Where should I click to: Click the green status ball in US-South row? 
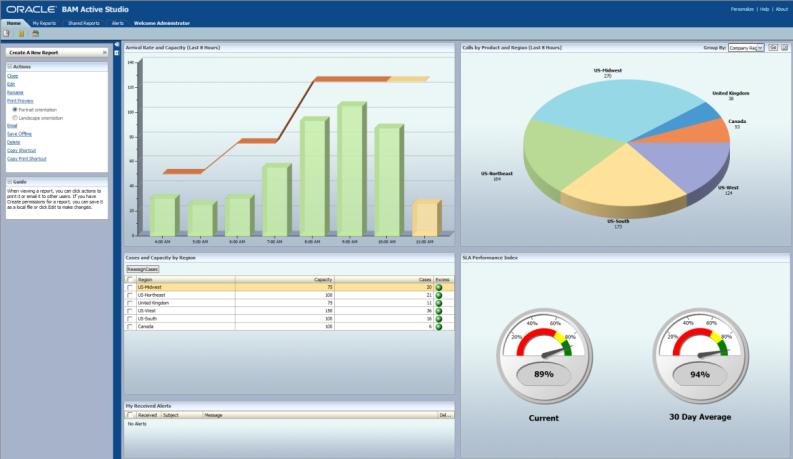pos(438,319)
